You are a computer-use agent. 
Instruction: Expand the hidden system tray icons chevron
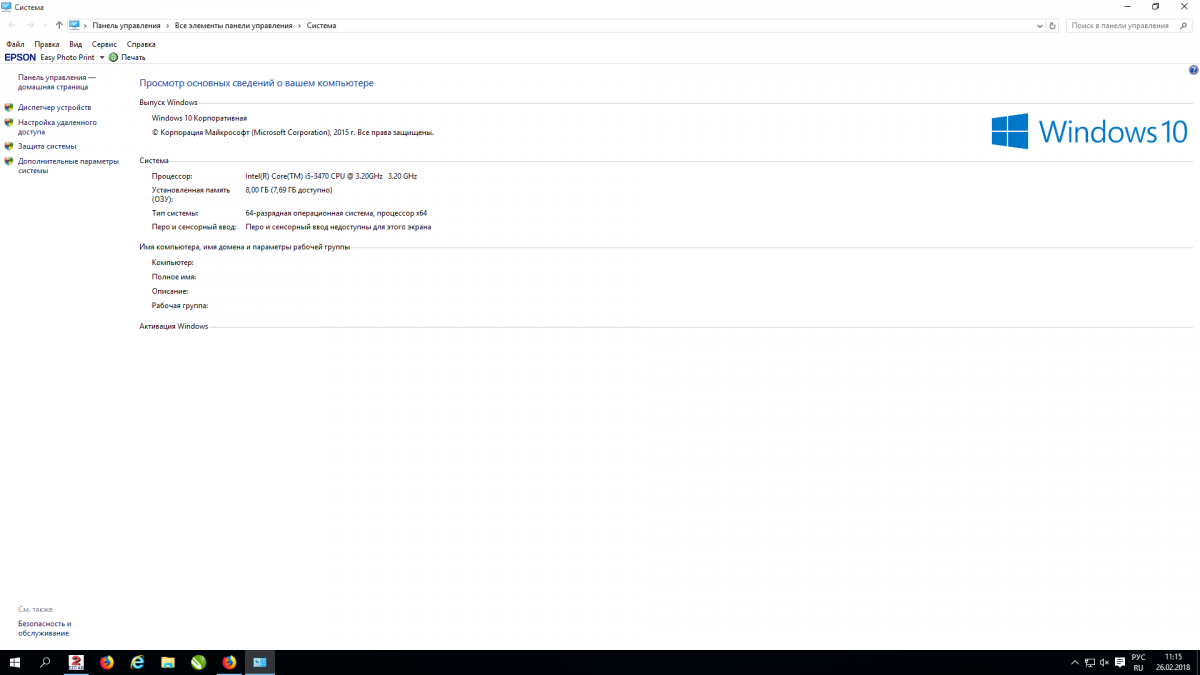[1073, 662]
